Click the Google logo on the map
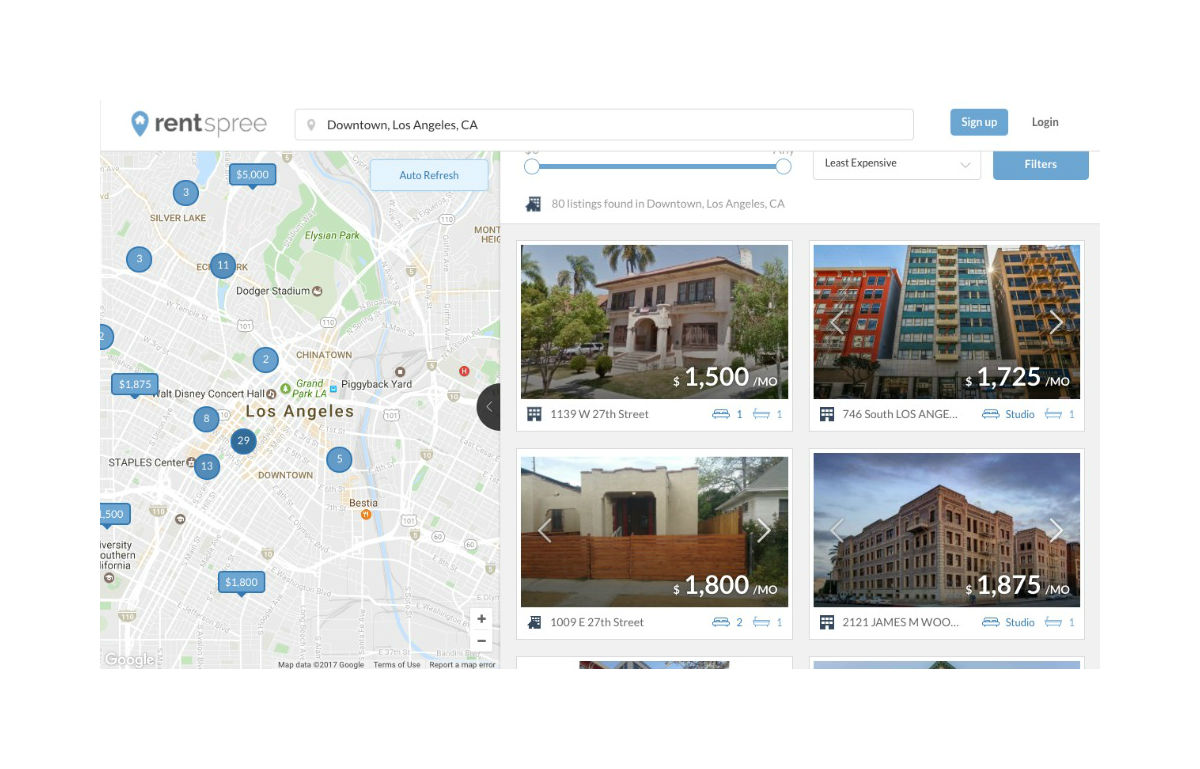 tap(128, 658)
